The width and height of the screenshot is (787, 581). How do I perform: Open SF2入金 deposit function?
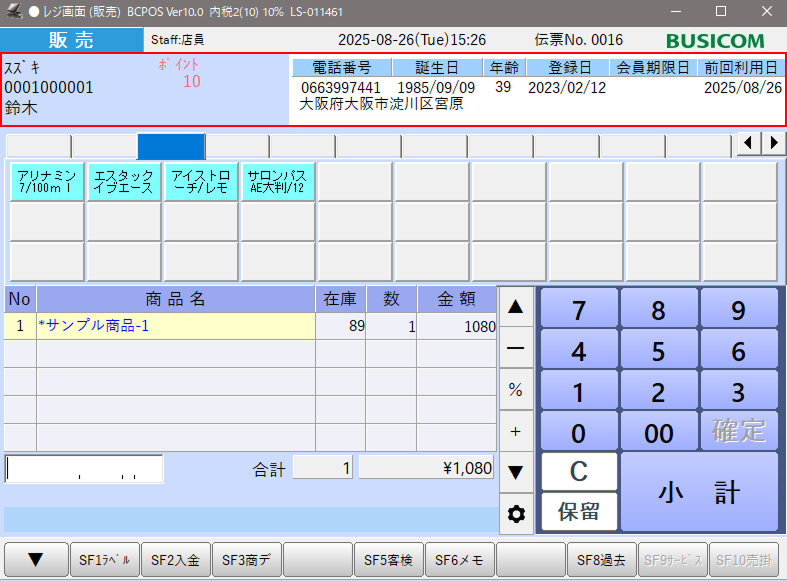(175, 561)
